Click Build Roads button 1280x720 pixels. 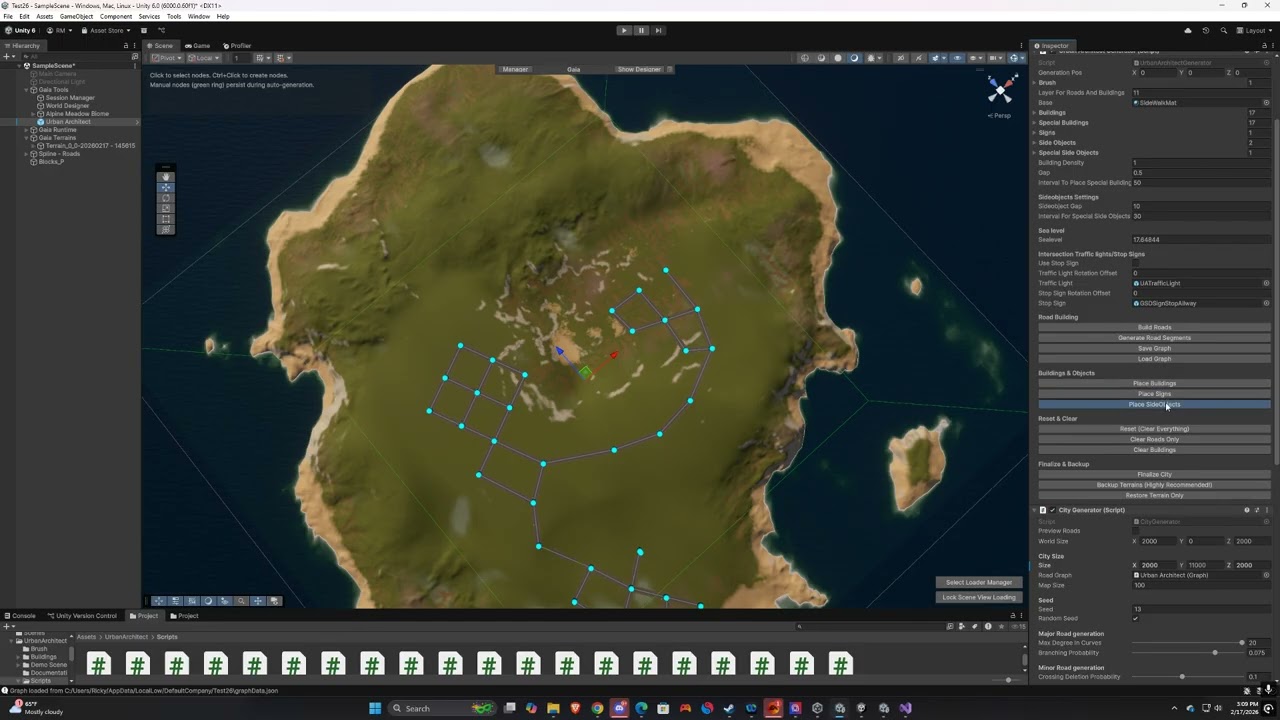tap(1154, 327)
